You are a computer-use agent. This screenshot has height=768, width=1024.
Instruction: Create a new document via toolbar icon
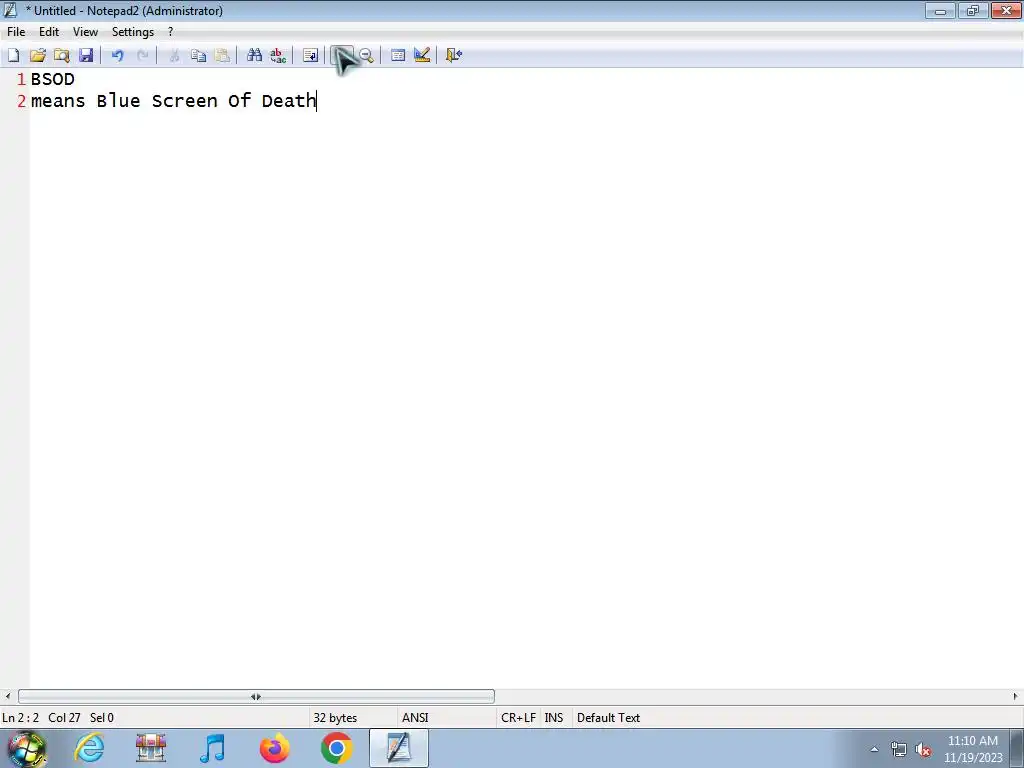[14, 56]
